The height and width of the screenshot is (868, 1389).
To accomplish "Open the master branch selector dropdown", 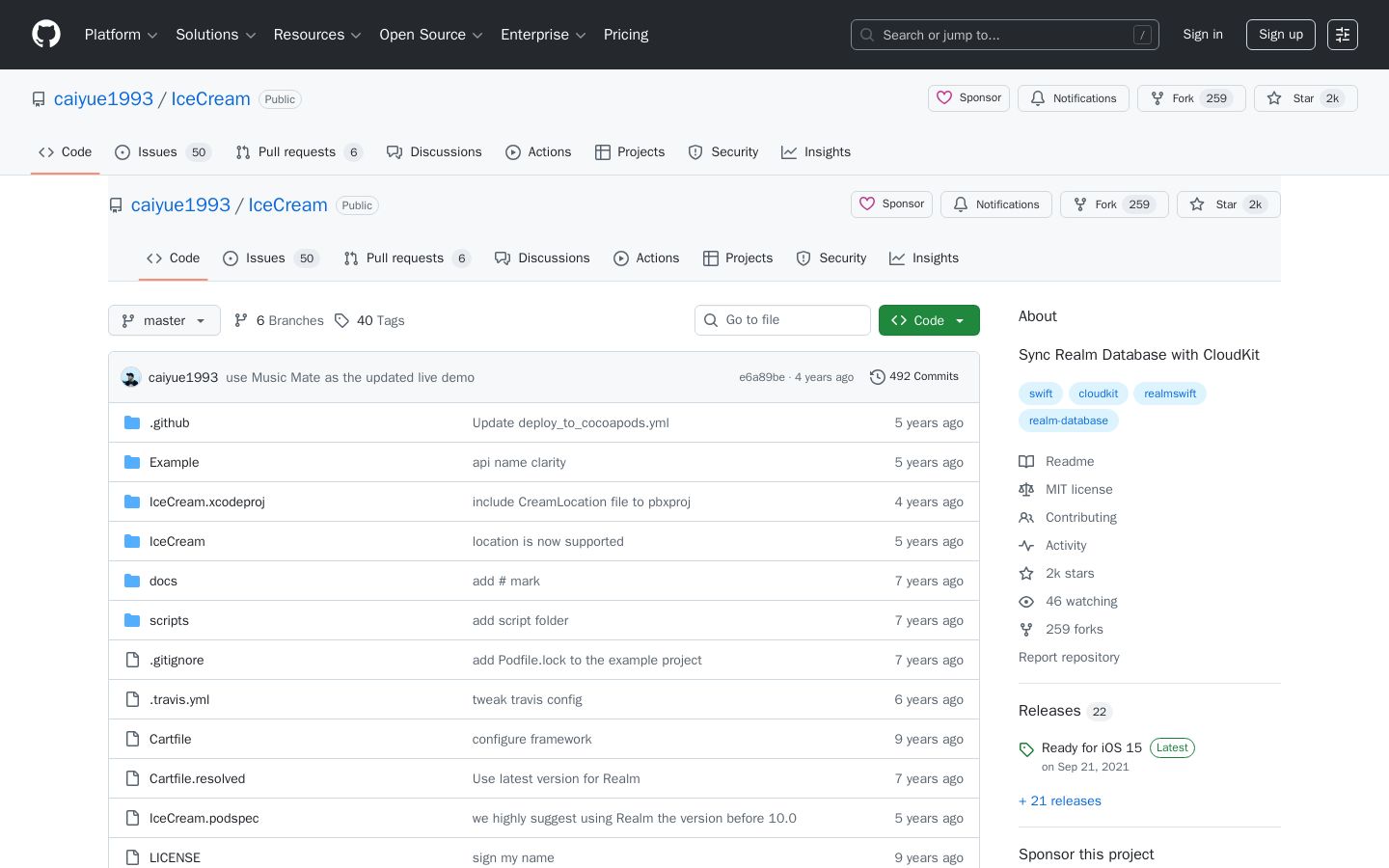I will pos(164,320).
